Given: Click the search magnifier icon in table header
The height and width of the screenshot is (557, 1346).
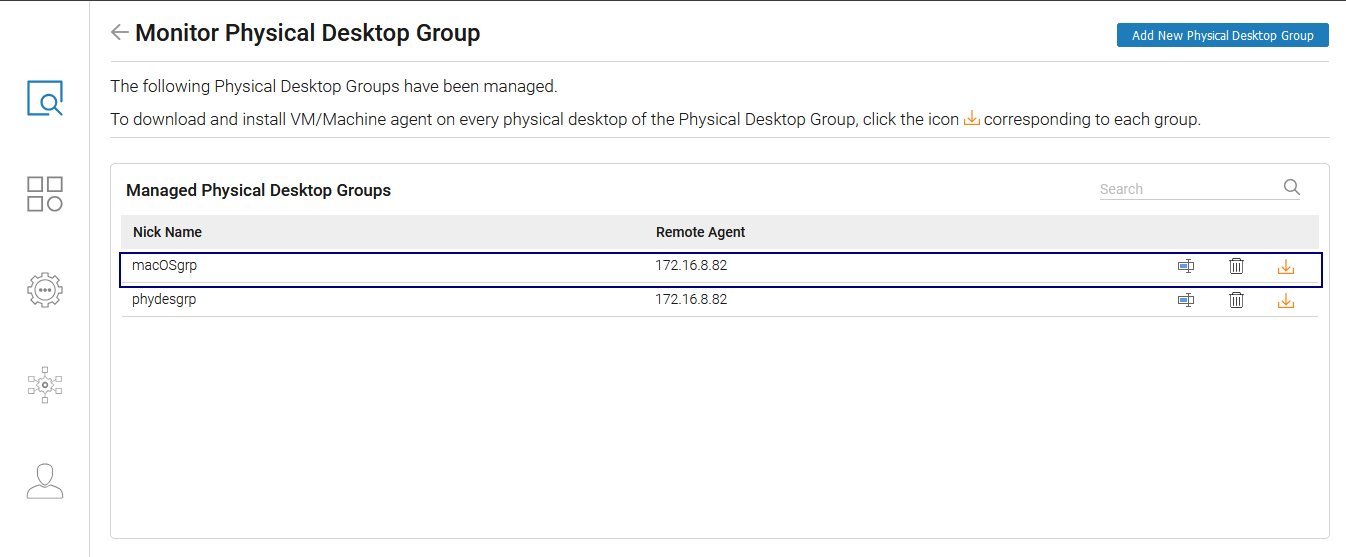Looking at the screenshot, I should [1291, 187].
